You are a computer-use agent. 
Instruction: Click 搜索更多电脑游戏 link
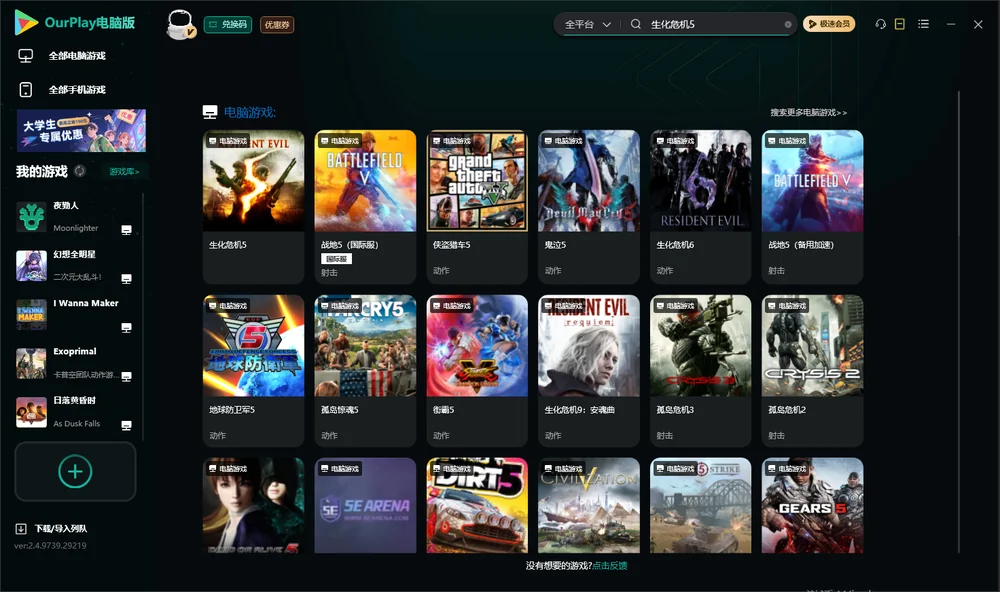[x=809, y=112]
